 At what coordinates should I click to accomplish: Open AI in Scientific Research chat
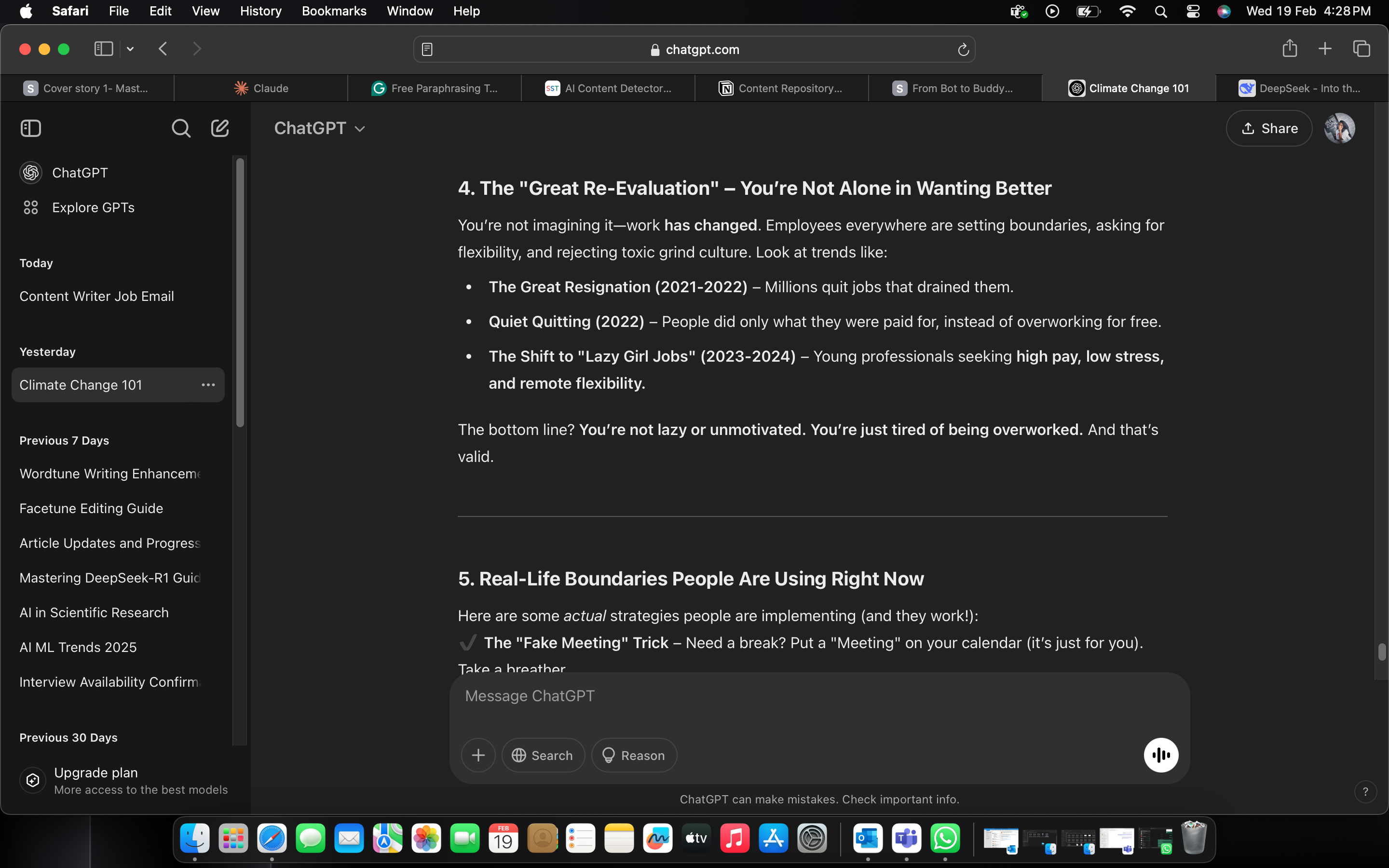click(x=118, y=612)
